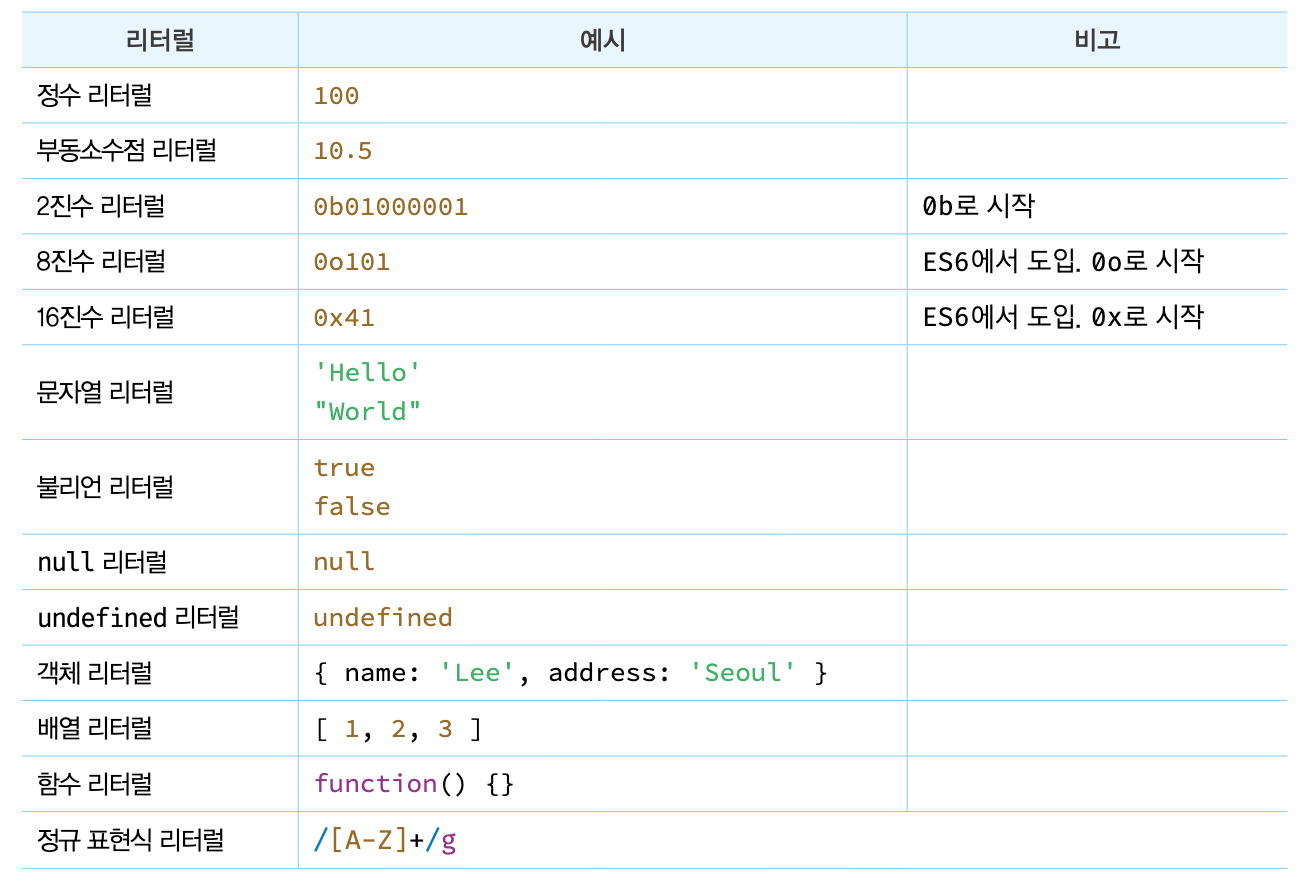Click the note '0b로 시작'
The height and width of the screenshot is (884, 1308).
click(979, 206)
